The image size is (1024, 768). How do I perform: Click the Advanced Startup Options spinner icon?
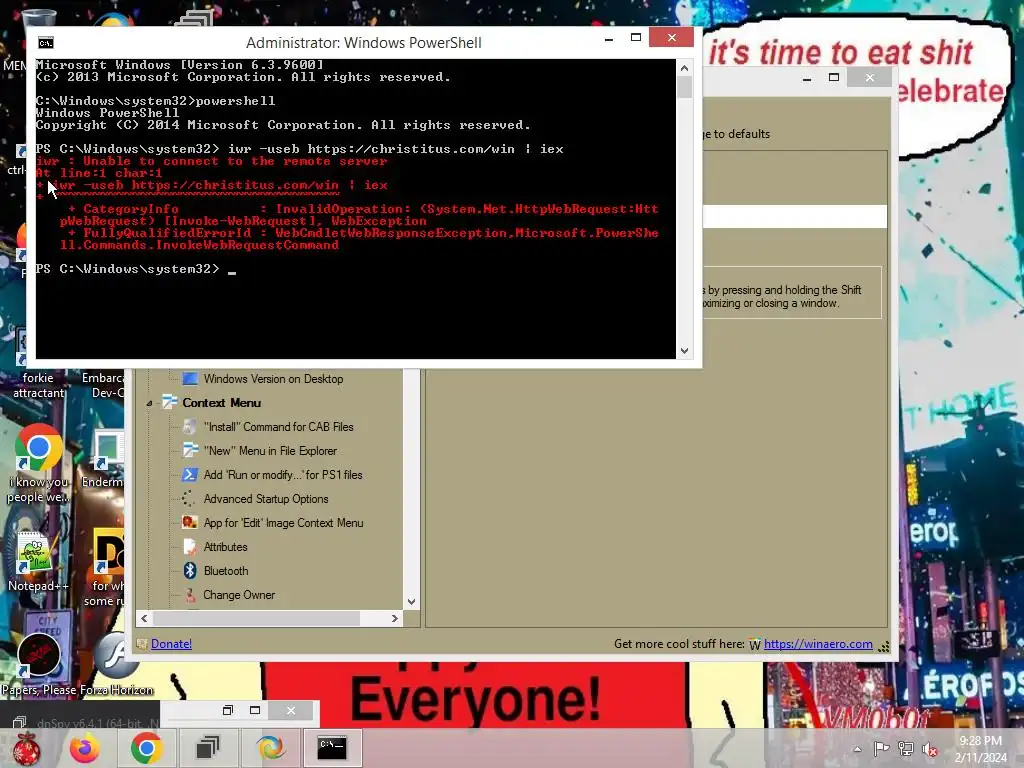[x=190, y=499]
